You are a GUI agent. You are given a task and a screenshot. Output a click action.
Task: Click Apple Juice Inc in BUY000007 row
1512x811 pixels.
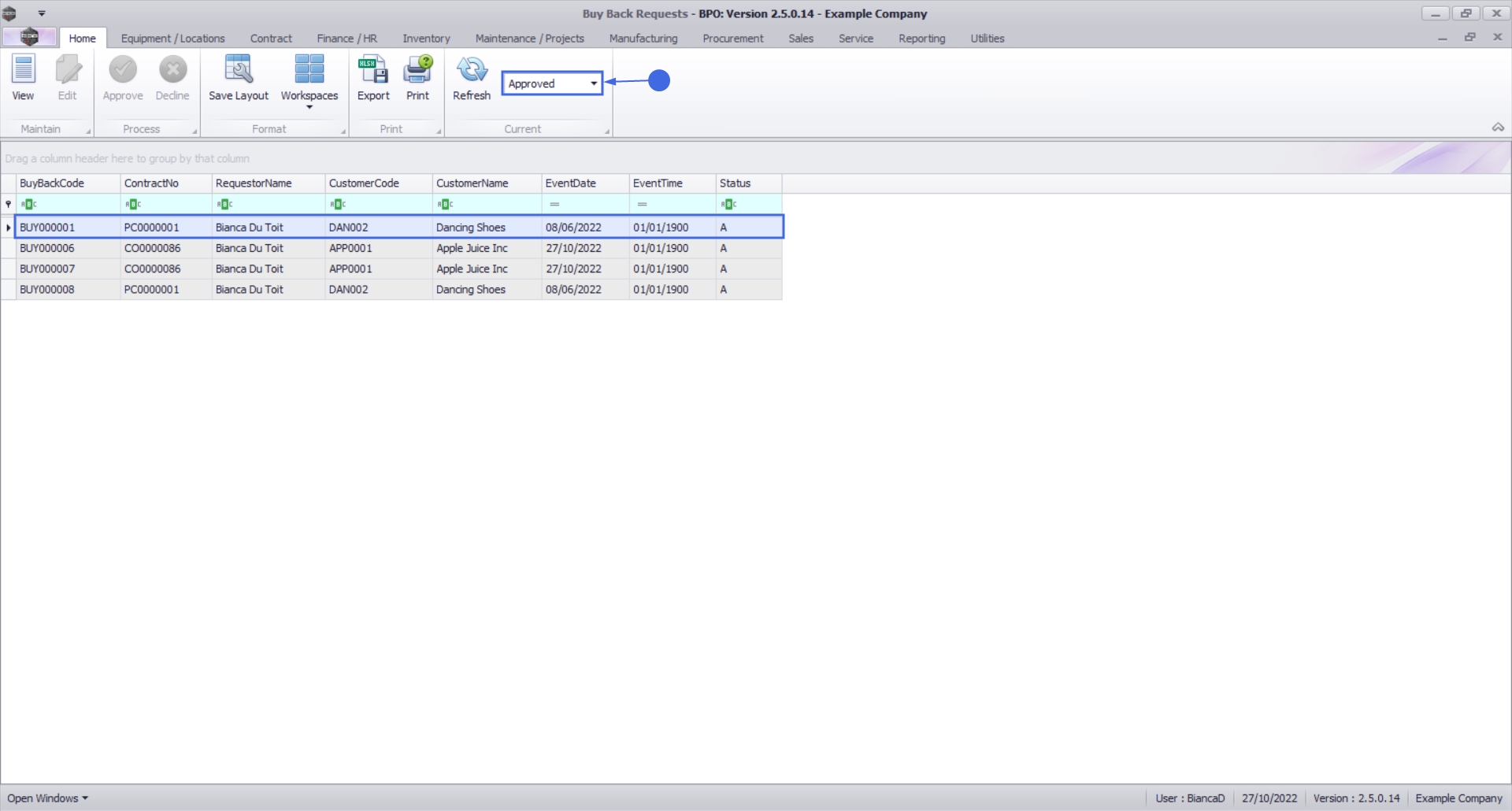[x=472, y=268]
